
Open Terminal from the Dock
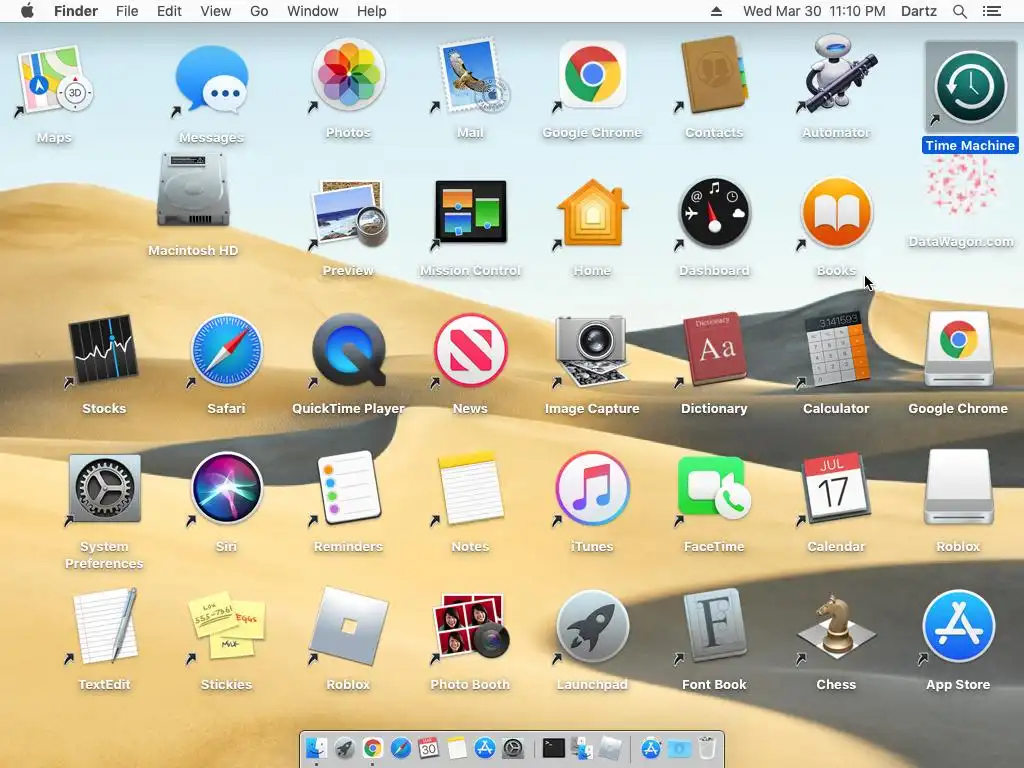pyautogui.click(x=554, y=748)
